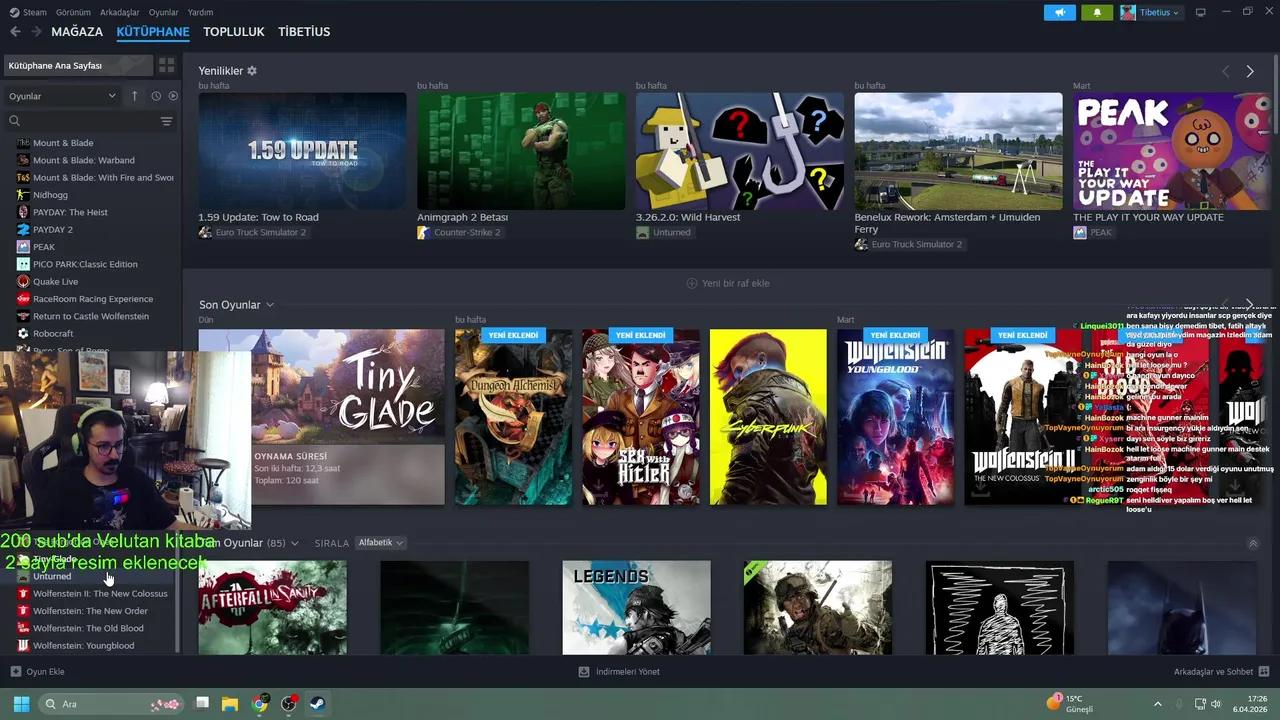Open the Yenilikler settings gear
The height and width of the screenshot is (720, 1280).
coord(252,71)
